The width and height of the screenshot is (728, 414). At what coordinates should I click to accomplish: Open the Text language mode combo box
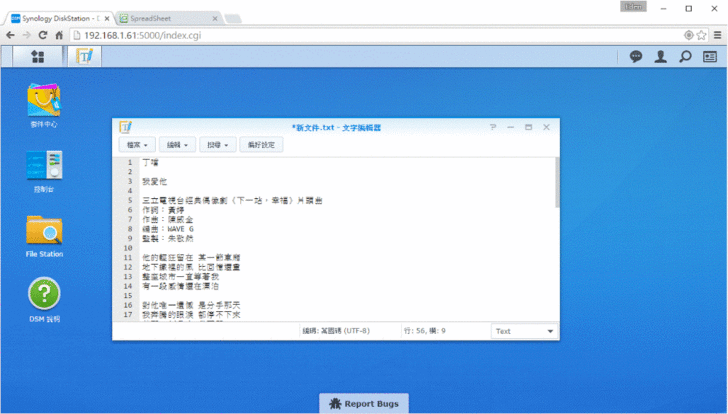[x=525, y=331]
